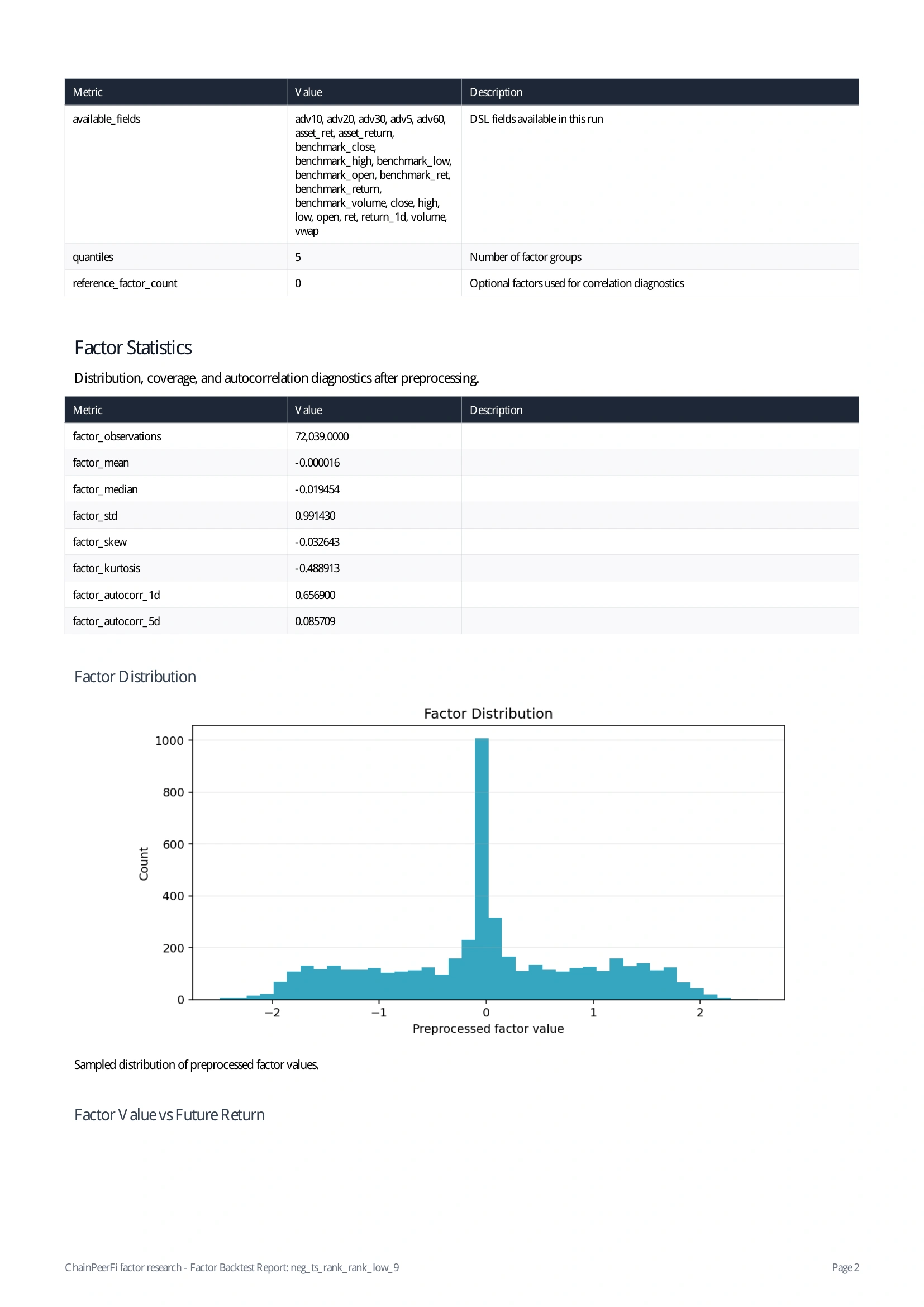Click the reference_factor_count label
The width and height of the screenshot is (924, 1307).
[x=125, y=283]
